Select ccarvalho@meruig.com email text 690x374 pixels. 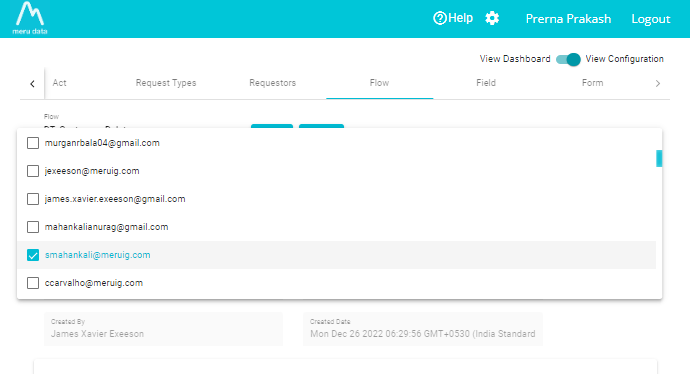94,283
